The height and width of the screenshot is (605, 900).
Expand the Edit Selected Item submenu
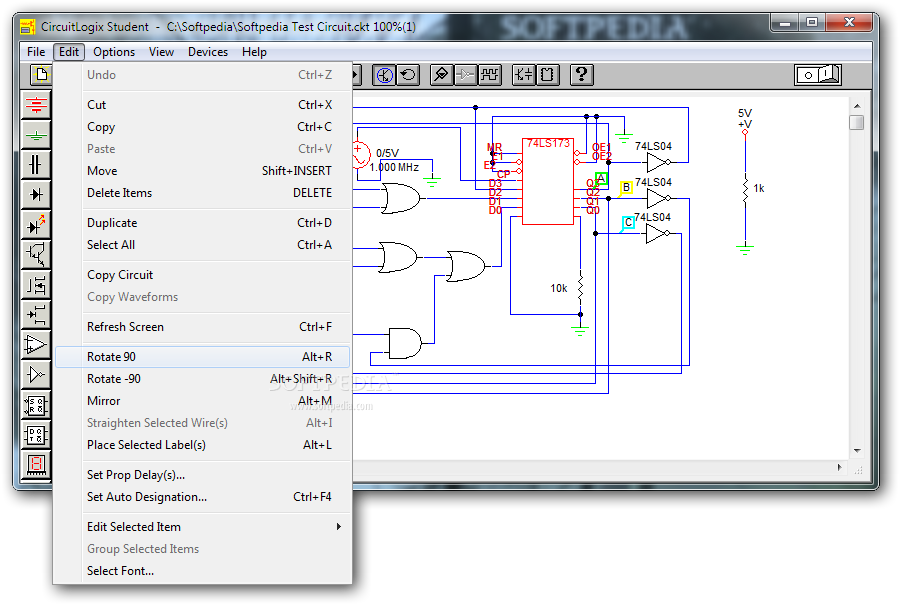(x=202, y=526)
